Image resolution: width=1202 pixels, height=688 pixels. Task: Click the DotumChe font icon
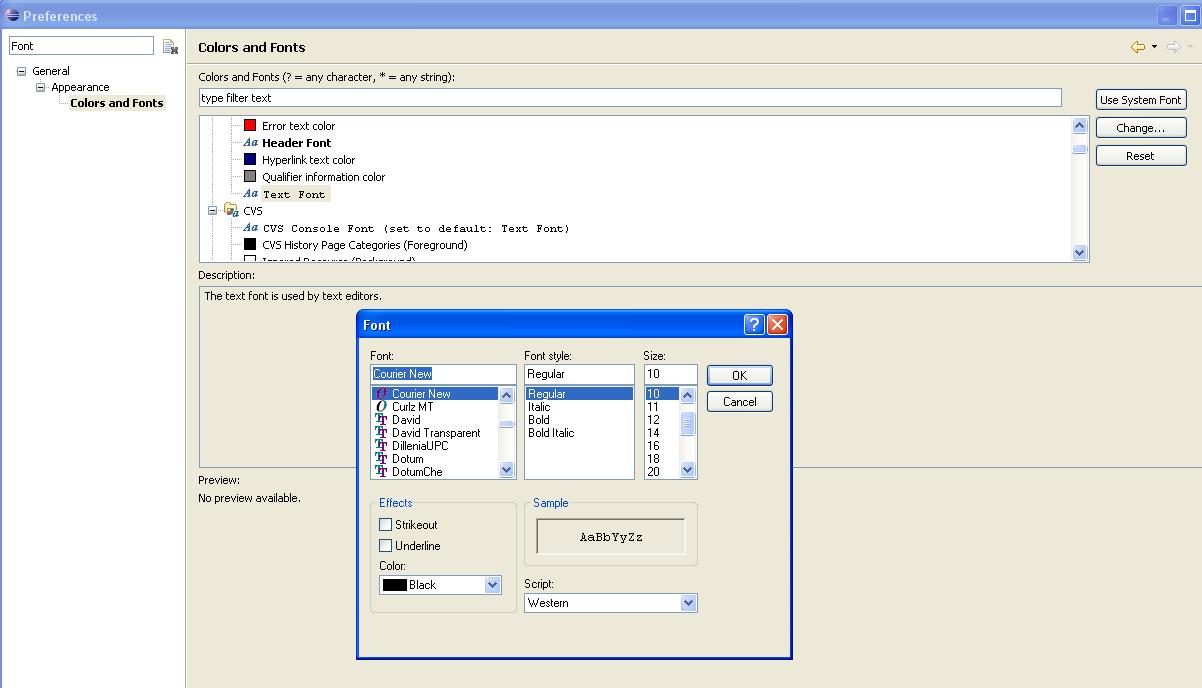(x=381, y=472)
